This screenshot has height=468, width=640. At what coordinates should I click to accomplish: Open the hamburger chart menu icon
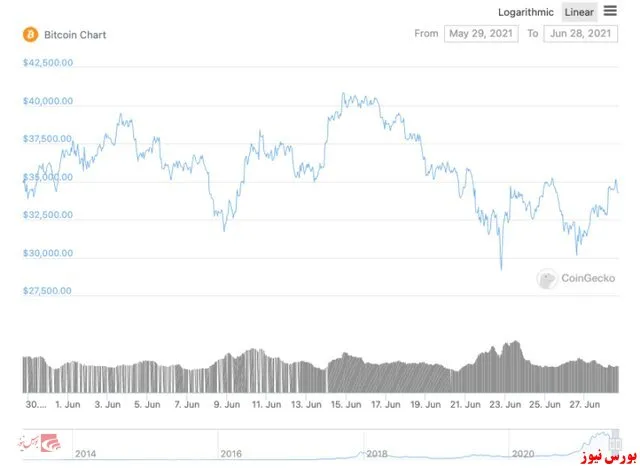(x=610, y=11)
